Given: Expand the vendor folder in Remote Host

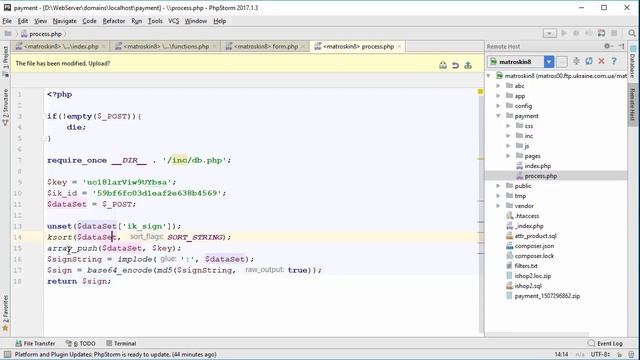Looking at the screenshot, I should click(498, 206).
